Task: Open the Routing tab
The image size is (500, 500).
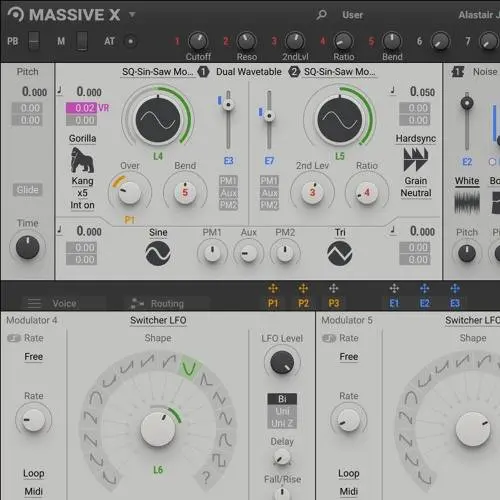Action: (x=167, y=303)
